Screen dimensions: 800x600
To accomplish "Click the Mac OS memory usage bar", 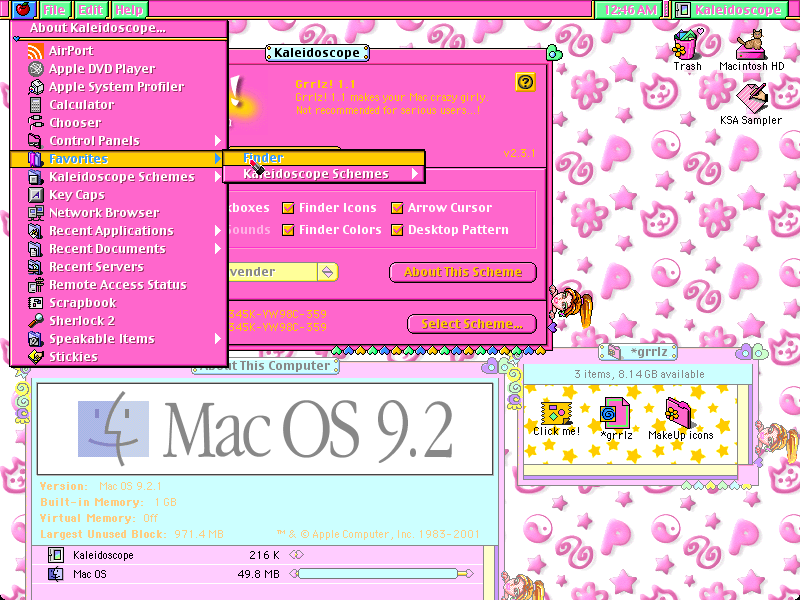I will point(382,574).
